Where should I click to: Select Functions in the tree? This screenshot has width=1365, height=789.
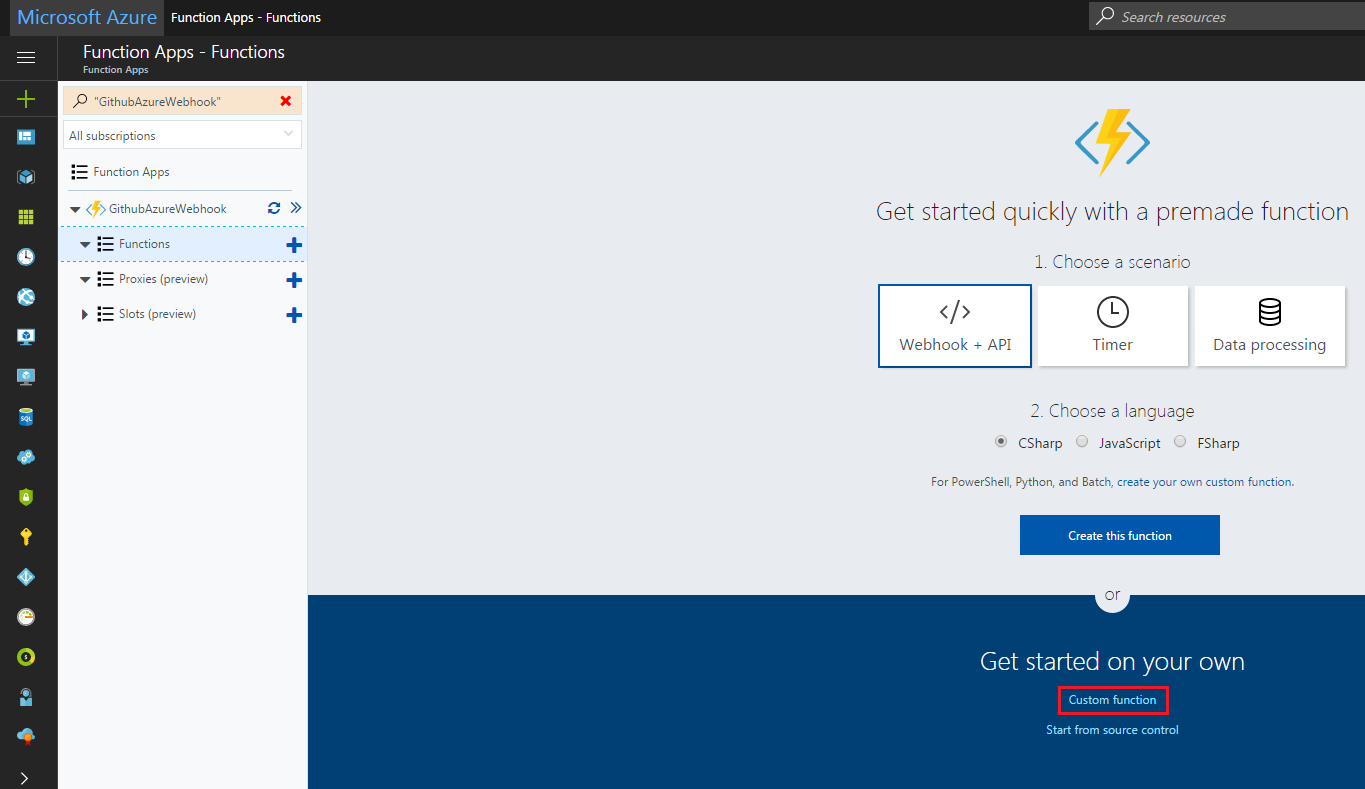(144, 244)
